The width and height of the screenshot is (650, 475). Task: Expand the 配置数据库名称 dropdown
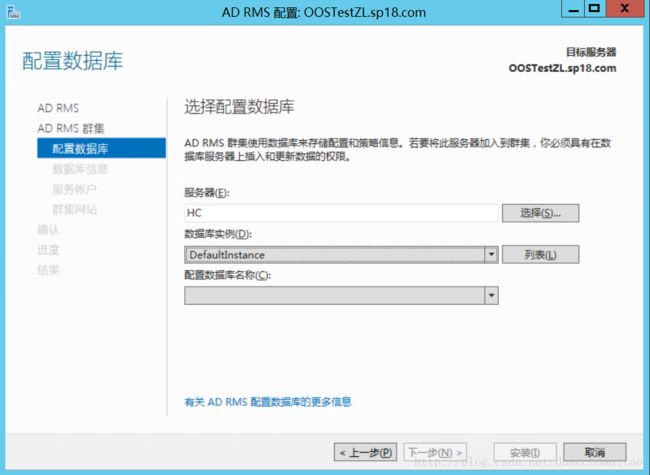point(341,296)
